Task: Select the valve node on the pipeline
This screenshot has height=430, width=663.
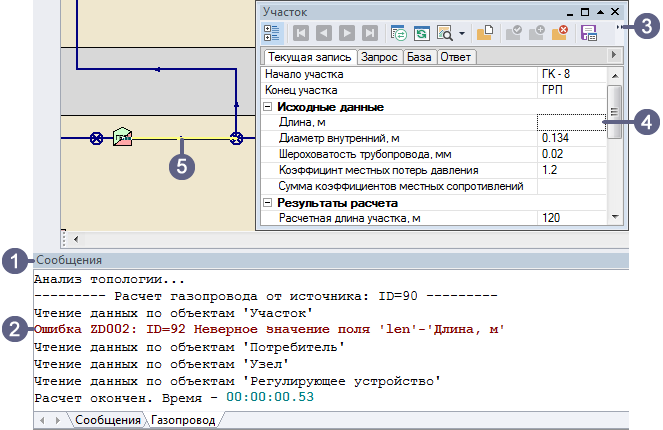Action: 97,138
